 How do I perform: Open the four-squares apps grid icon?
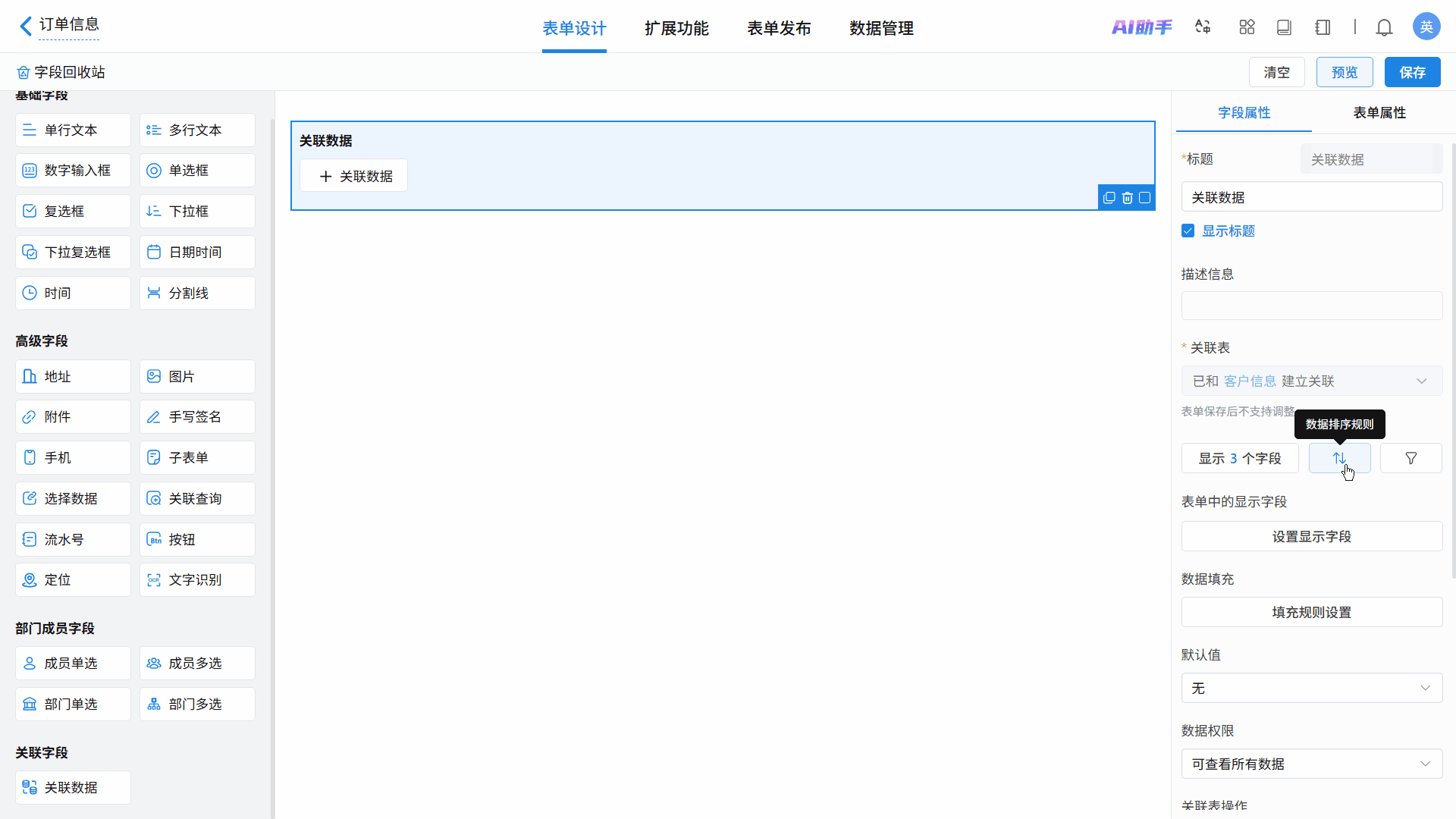[x=1247, y=27]
